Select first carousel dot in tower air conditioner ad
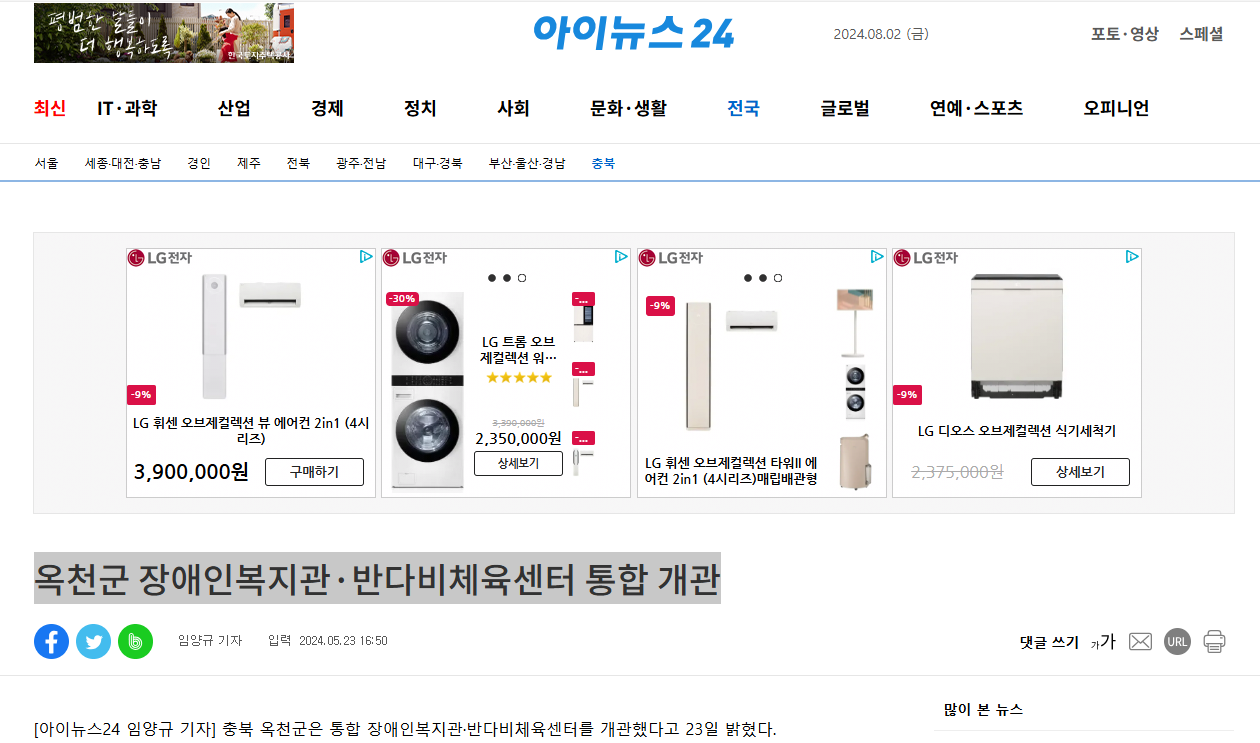Screen dimensions: 1260x743 748,278
